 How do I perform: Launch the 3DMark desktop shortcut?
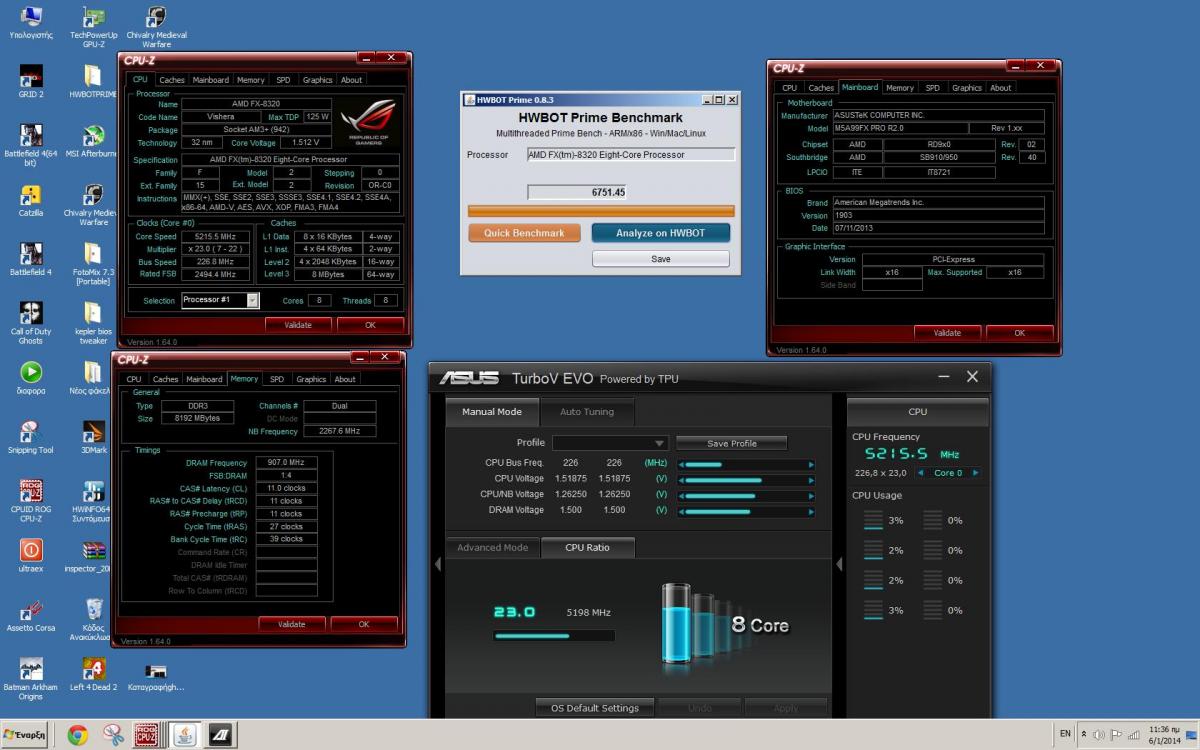pos(93,436)
